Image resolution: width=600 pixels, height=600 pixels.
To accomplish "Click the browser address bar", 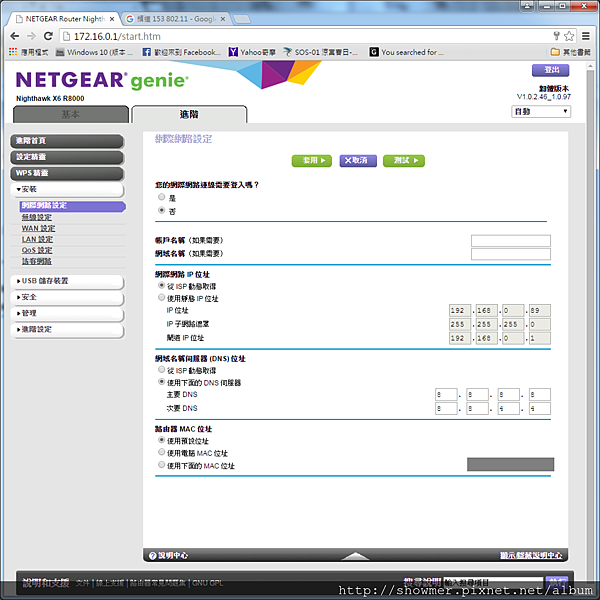I will pyautogui.click(x=306, y=36).
